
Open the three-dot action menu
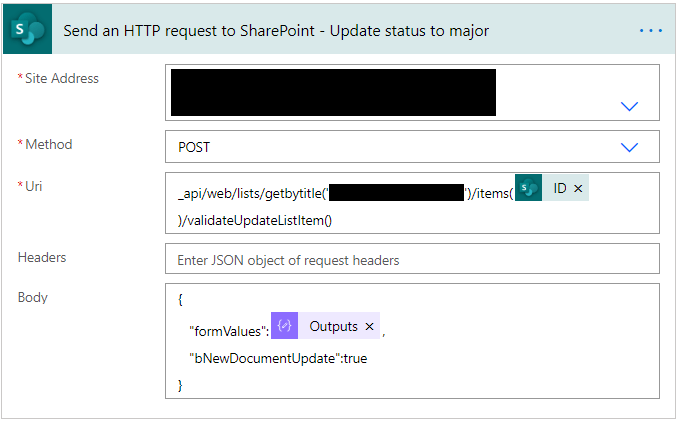(650, 31)
